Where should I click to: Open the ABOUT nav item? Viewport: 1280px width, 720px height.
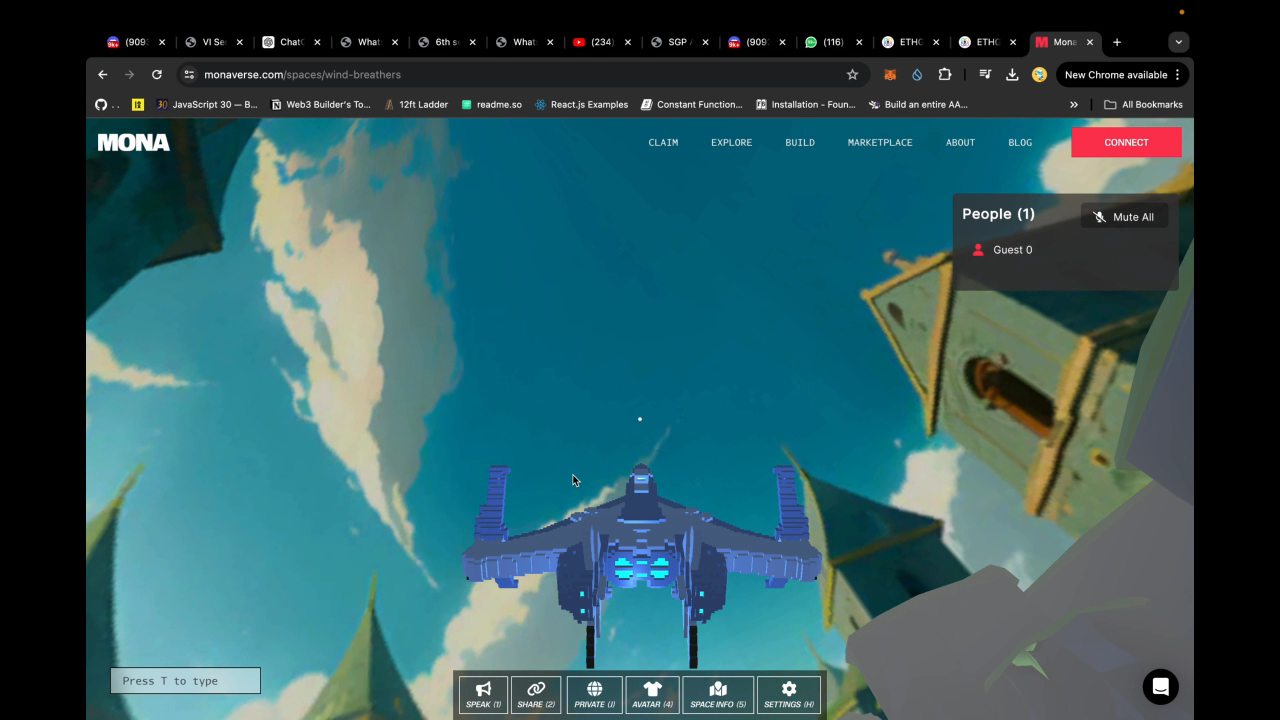(960, 142)
